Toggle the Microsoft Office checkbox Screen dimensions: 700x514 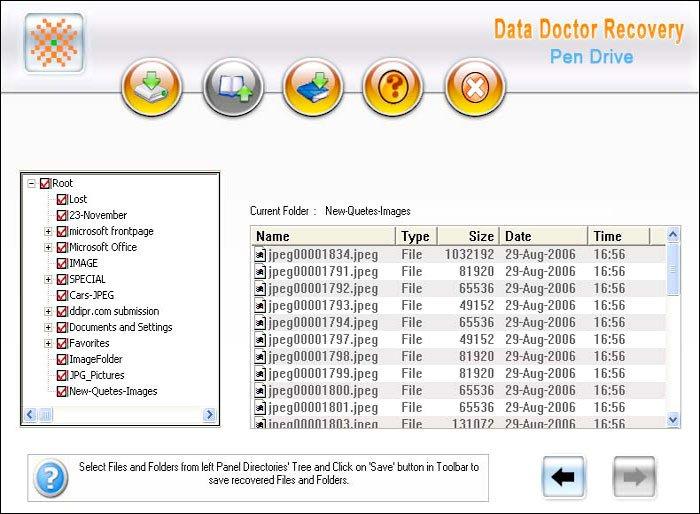(x=62, y=247)
